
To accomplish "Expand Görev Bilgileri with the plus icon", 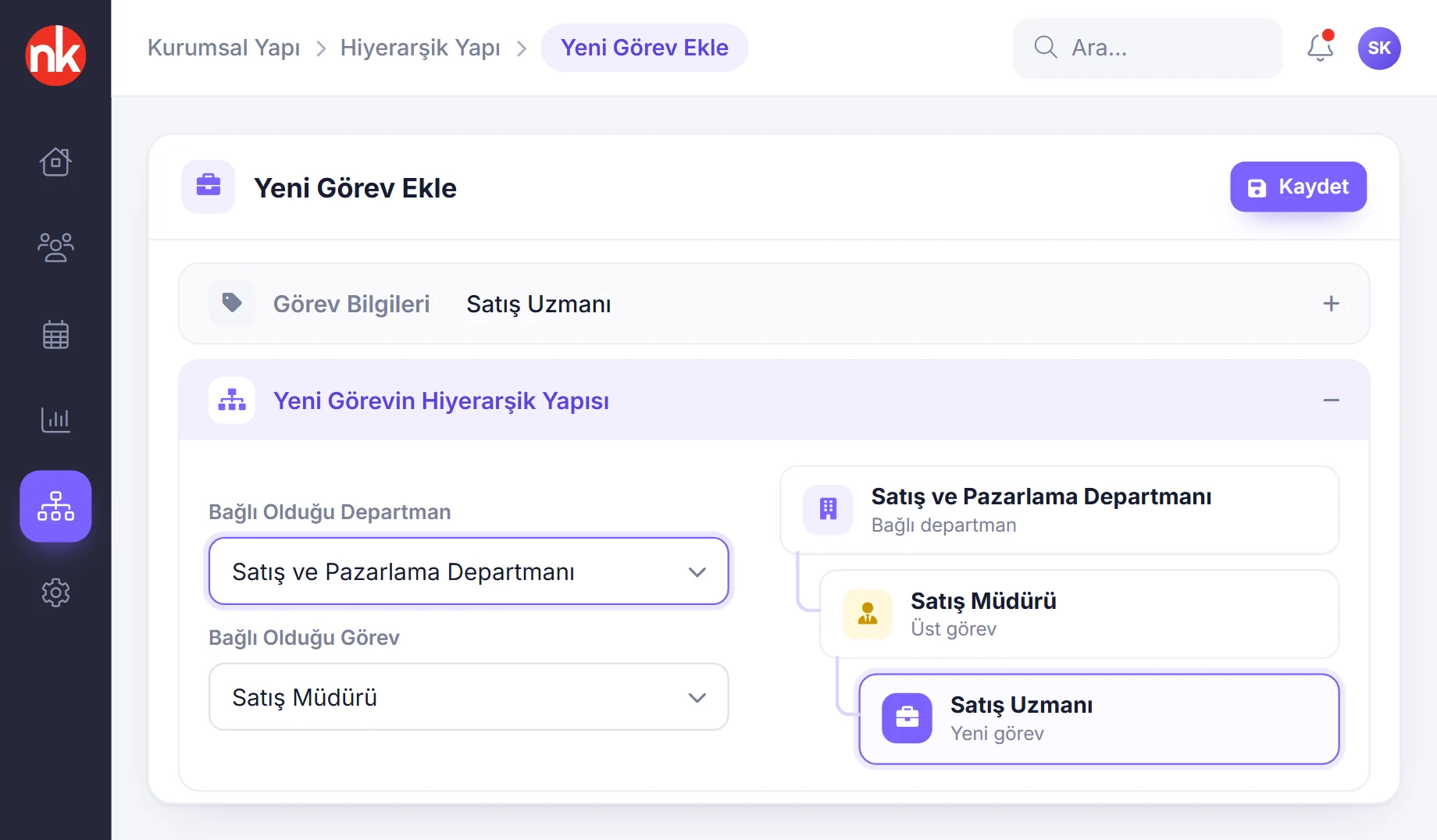I will (x=1332, y=303).
